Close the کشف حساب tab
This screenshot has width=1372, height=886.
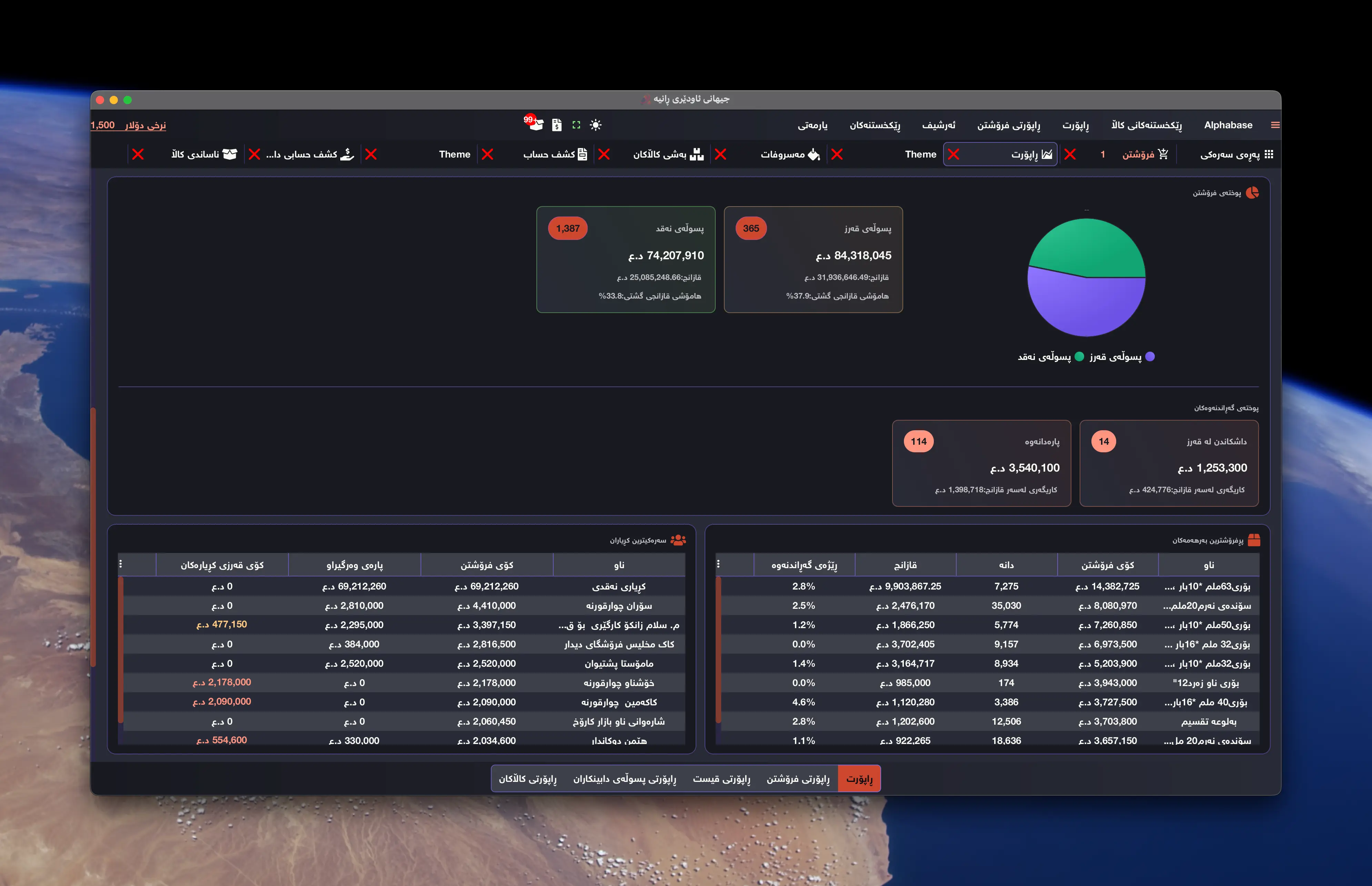(x=487, y=154)
